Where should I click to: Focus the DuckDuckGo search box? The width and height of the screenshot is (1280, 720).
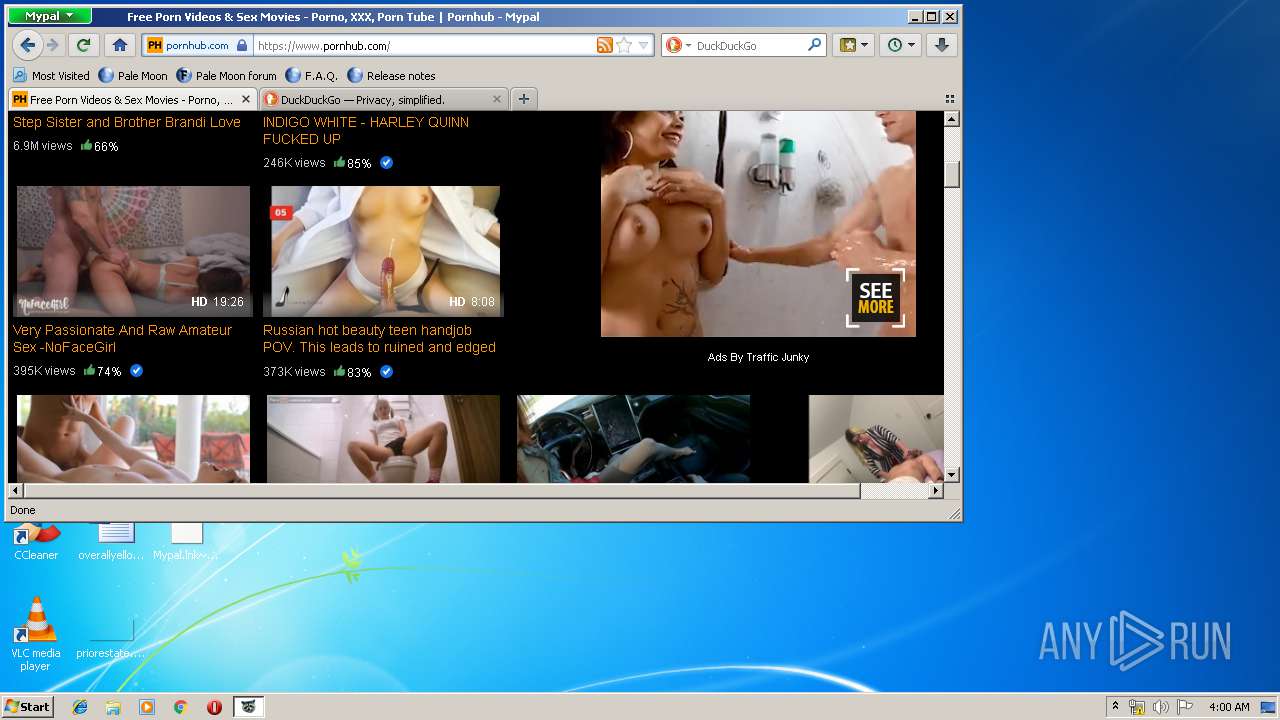point(750,45)
